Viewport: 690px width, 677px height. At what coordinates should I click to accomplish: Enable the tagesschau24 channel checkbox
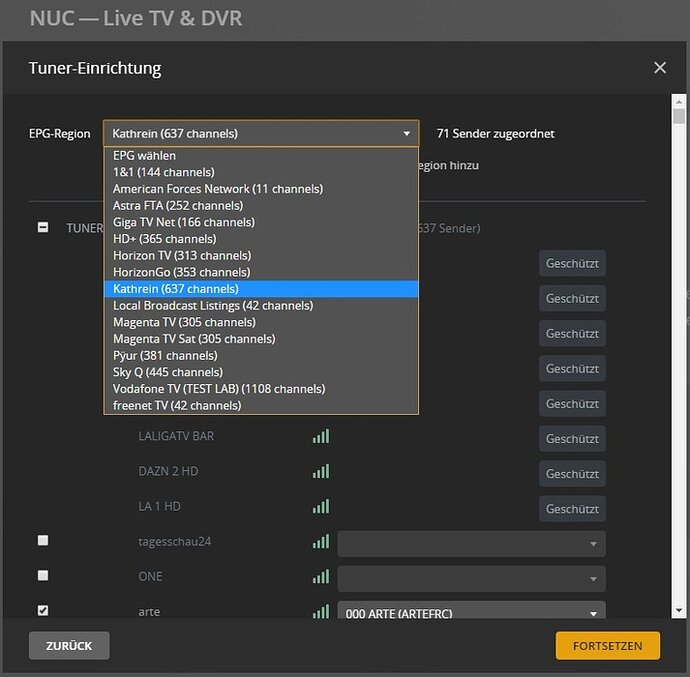[x=43, y=540]
